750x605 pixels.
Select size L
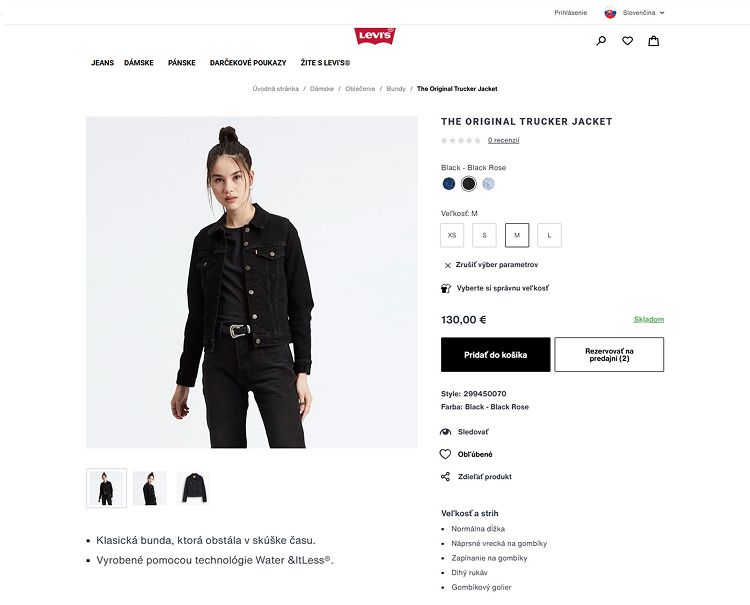click(549, 235)
